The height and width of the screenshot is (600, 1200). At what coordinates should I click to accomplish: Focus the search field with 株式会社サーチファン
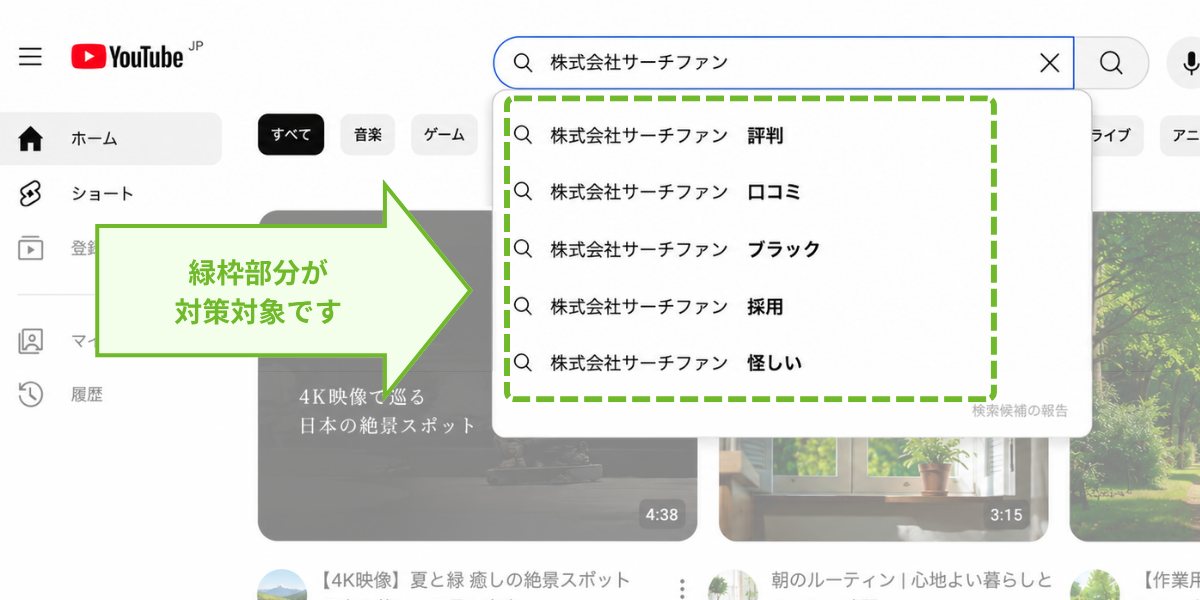point(783,63)
